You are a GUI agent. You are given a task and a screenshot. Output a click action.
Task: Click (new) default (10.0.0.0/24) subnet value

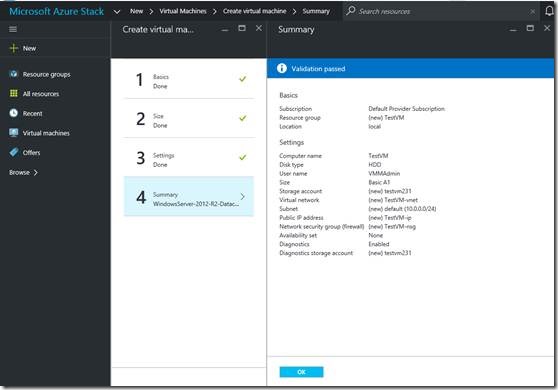(x=402, y=209)
